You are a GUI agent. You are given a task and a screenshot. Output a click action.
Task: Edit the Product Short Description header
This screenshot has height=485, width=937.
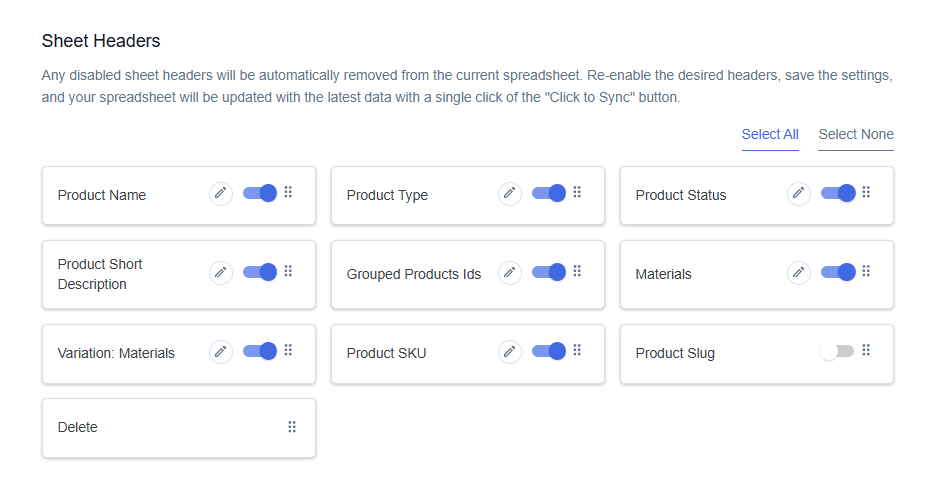(221, 273)
